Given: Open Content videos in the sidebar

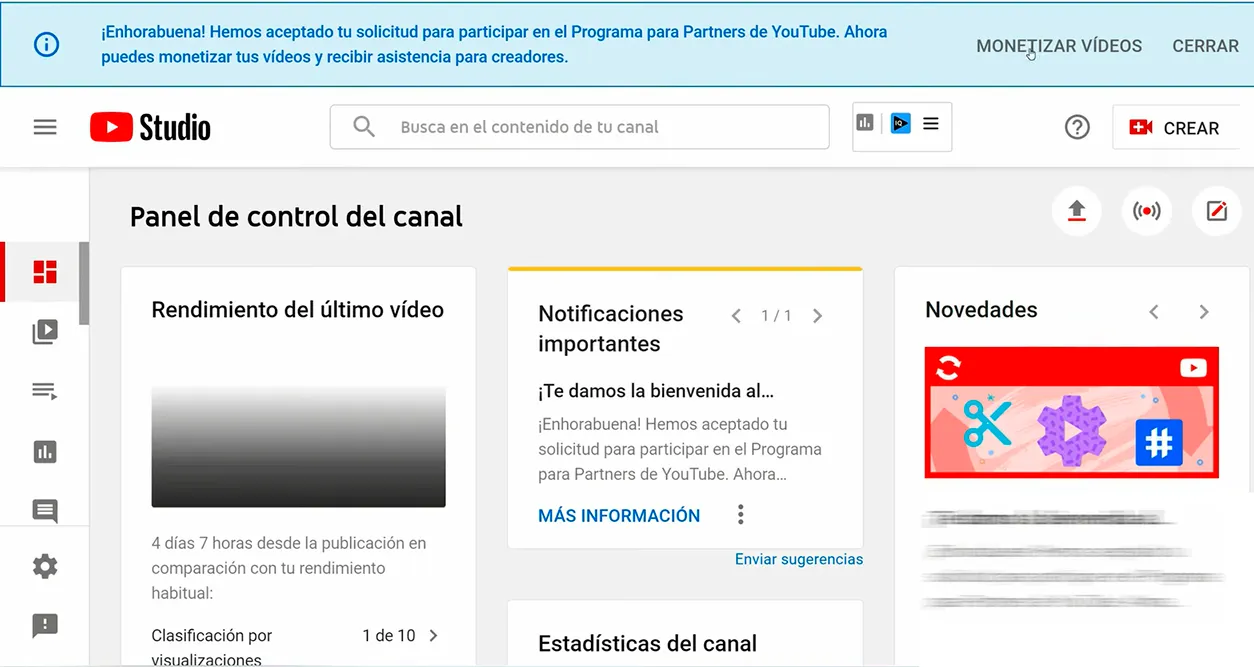Looking at the screenshot, I should pos(45,331).
